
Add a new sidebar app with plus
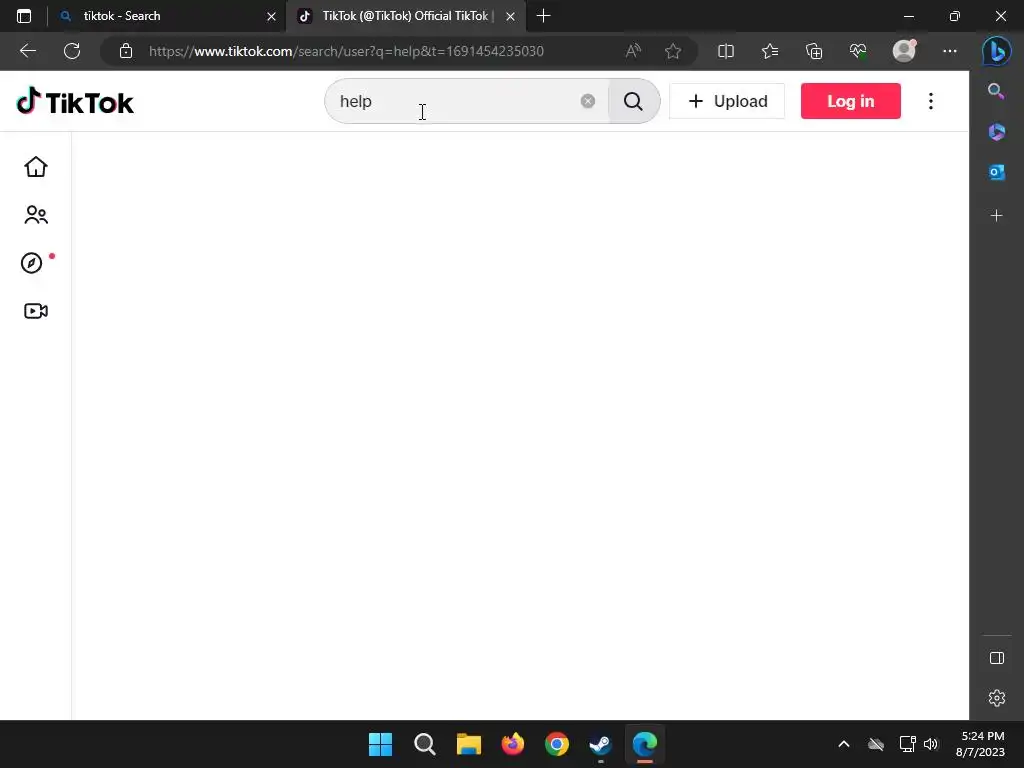(x=997, y=216)
